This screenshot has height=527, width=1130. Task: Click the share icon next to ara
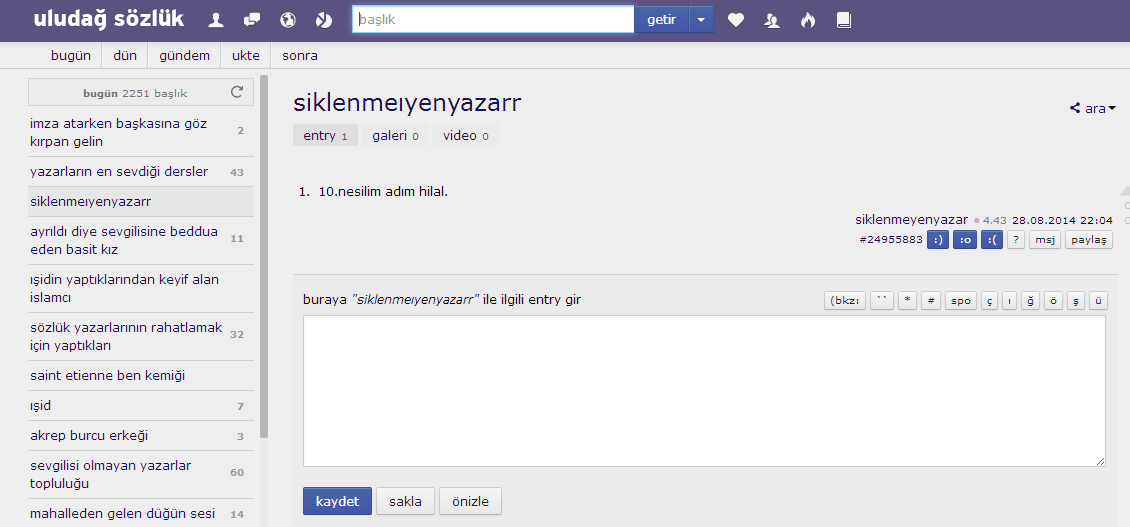[1075, 108]
